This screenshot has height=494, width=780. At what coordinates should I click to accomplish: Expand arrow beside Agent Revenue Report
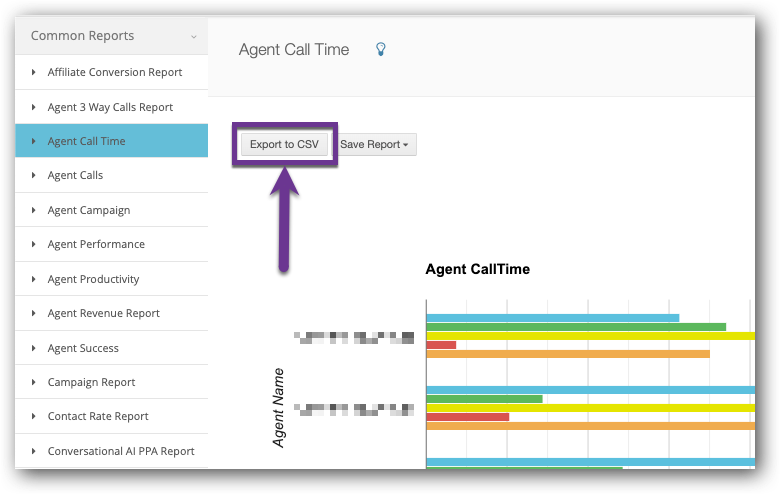pos(33,313)
